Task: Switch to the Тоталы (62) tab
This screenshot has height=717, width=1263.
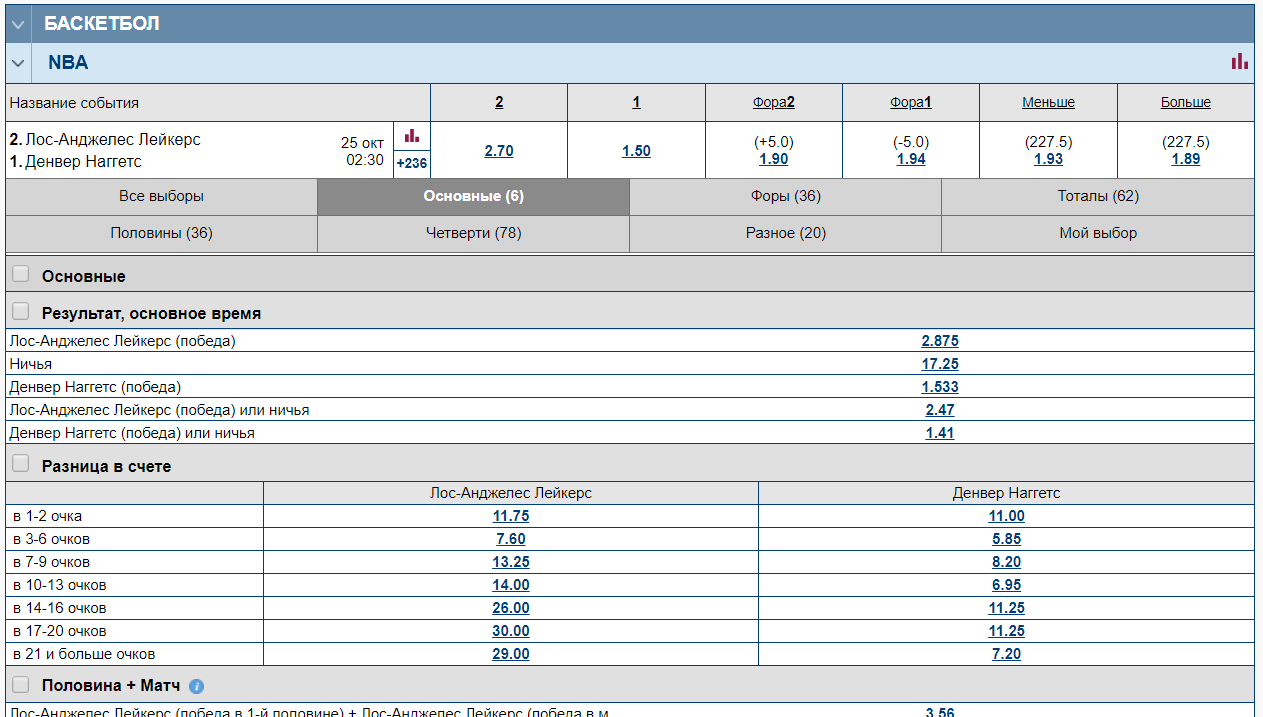Action: [x=1098, y=196]
